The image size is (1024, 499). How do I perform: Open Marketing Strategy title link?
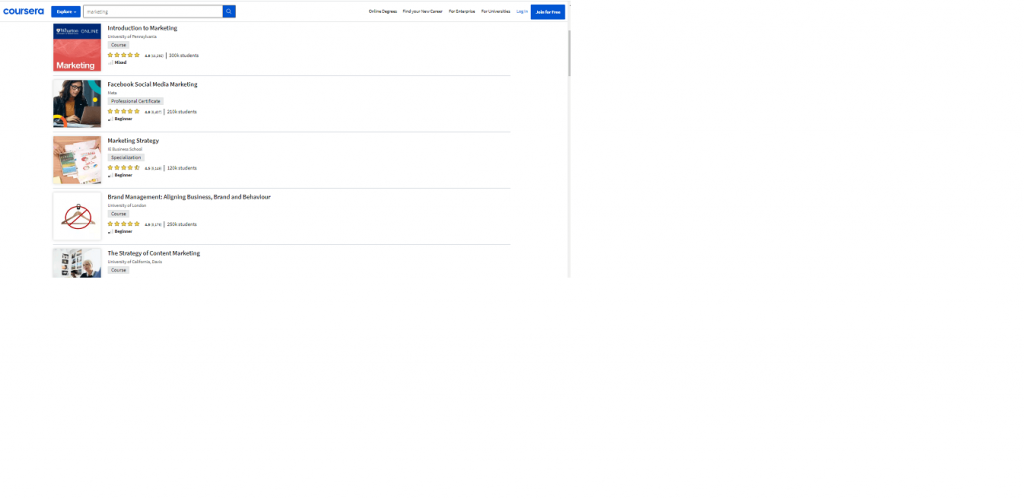[x=133, y=140]
